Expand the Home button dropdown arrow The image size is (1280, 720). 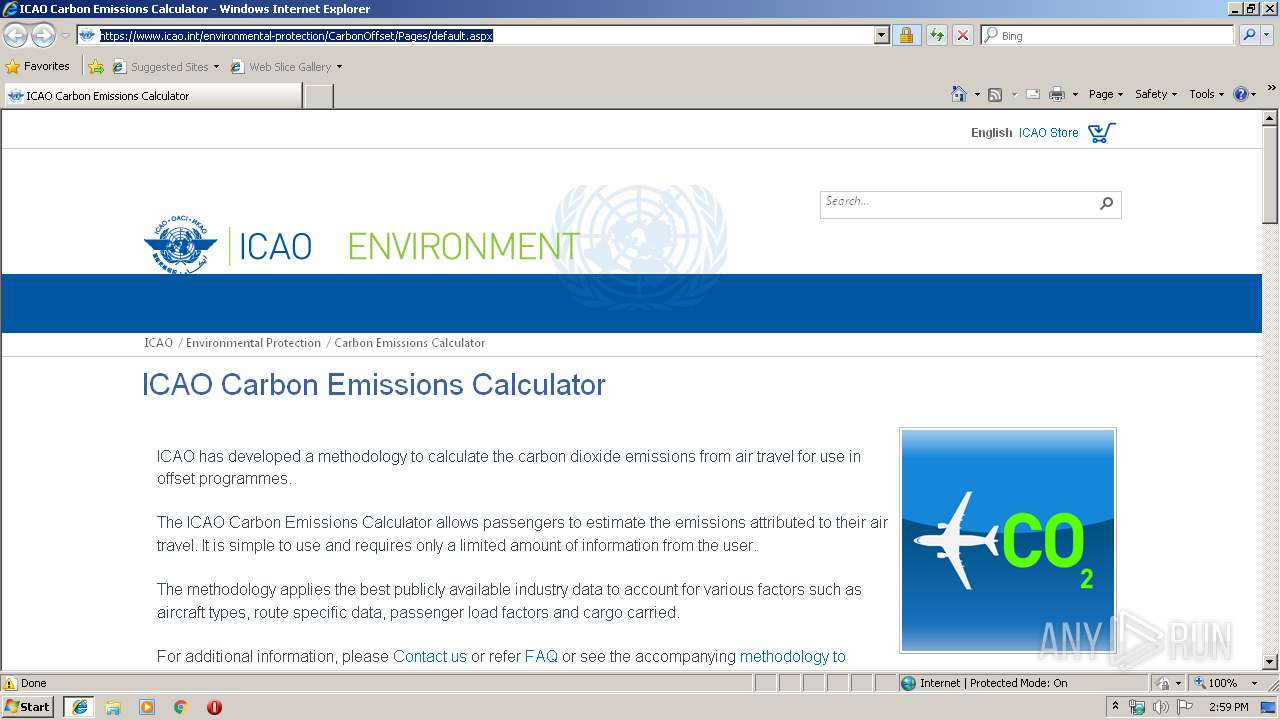tap(976, 94)
